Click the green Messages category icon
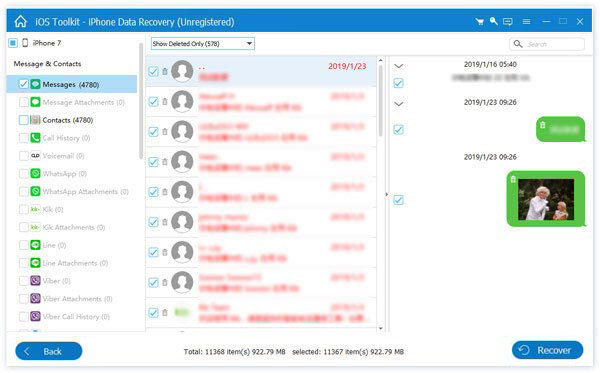Image resolution: width=600 pixels, height=373 pixels. click(36, 84)
